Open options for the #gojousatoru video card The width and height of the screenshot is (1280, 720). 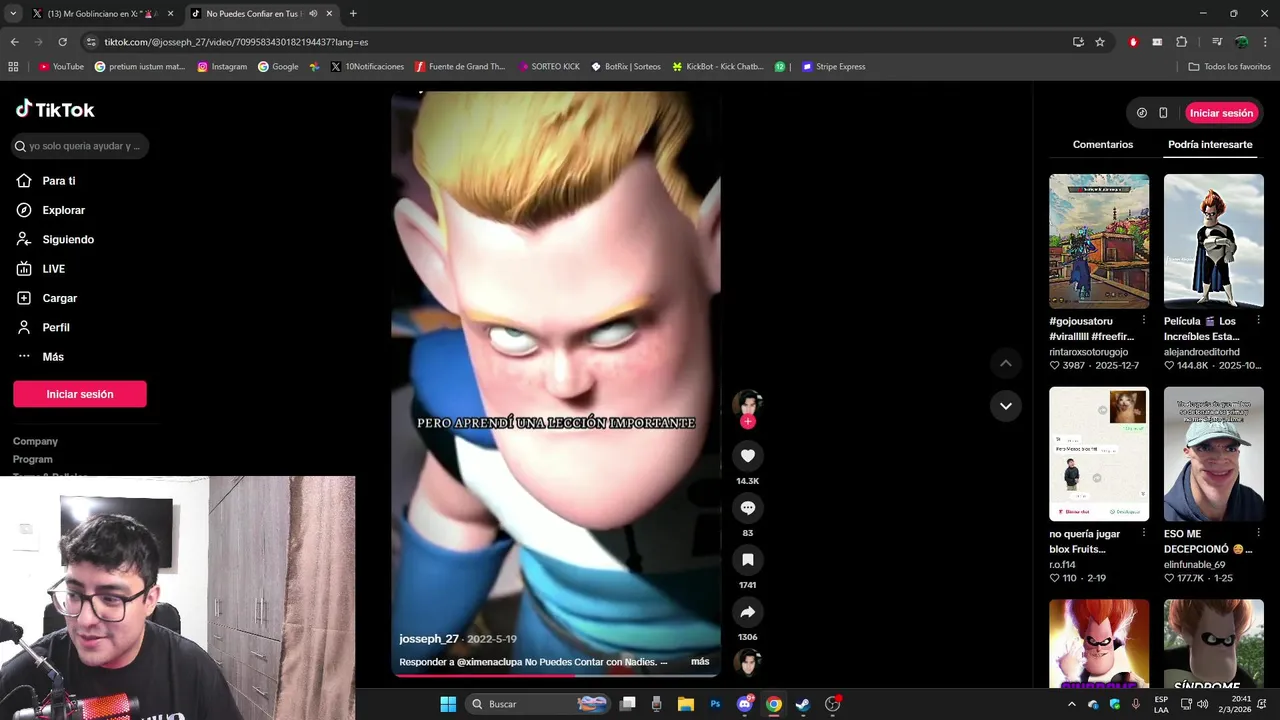(x=1144, y=320)
